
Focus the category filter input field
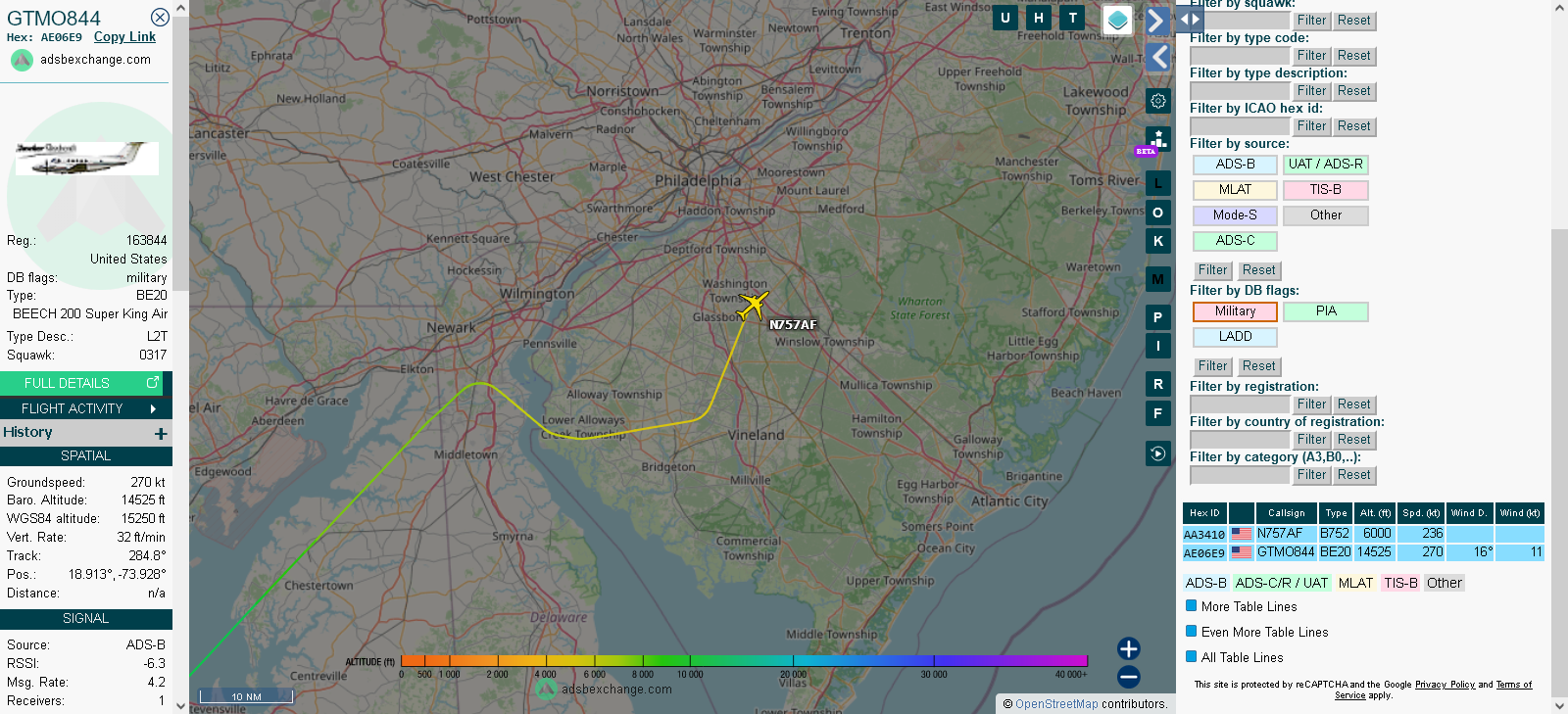(1240, 475)
